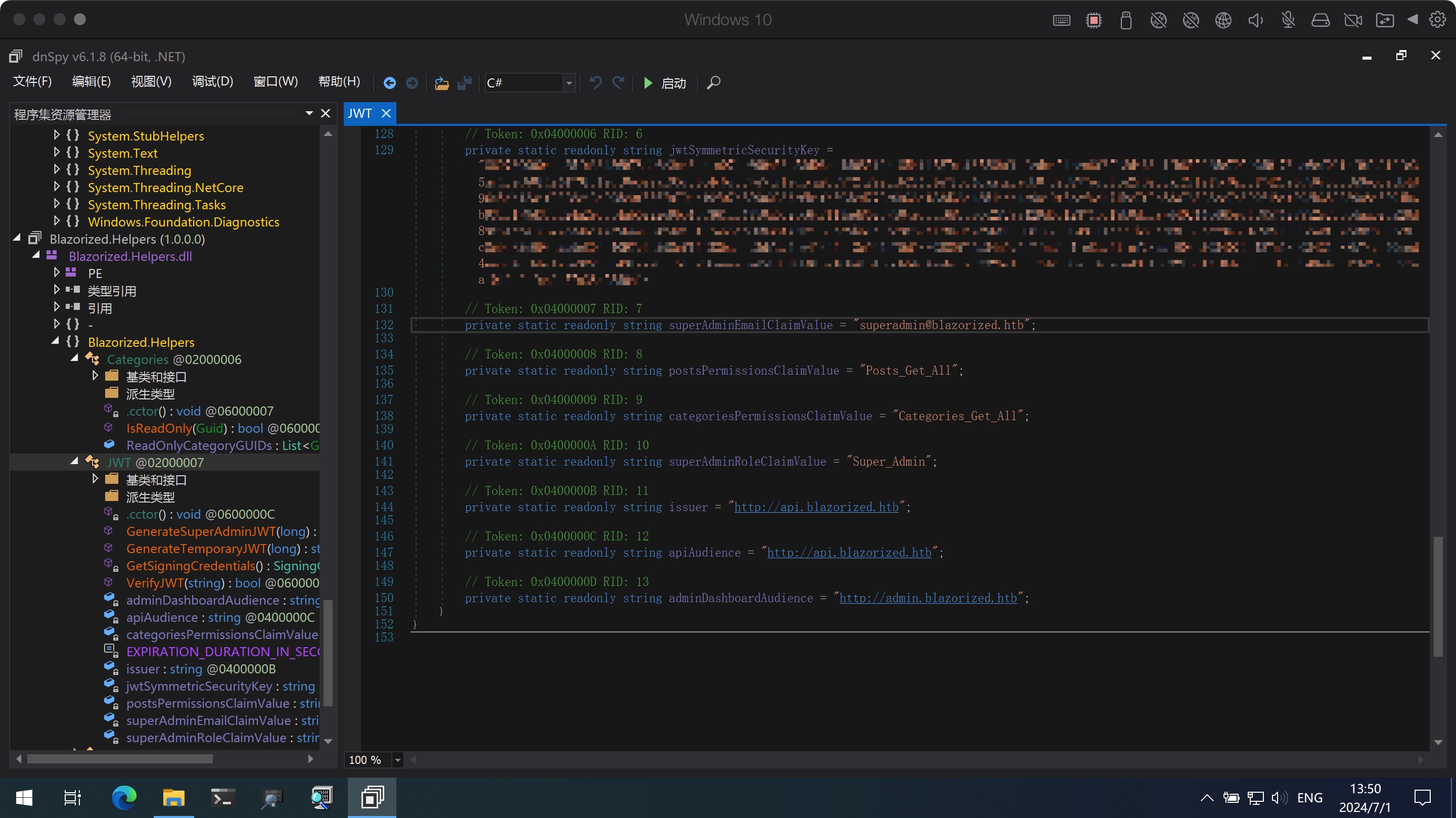
Task: Close the JWT document tab
Action: tap(386, 113)
